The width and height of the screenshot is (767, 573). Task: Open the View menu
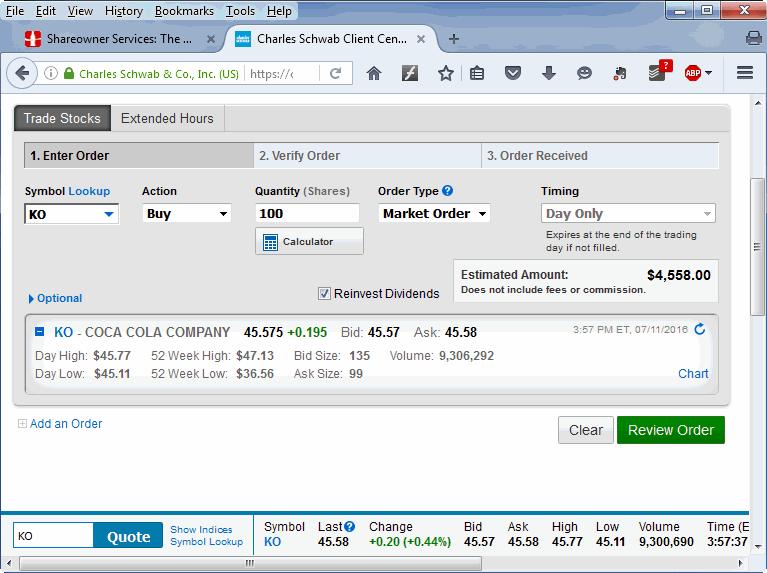[x=80, y=11]
